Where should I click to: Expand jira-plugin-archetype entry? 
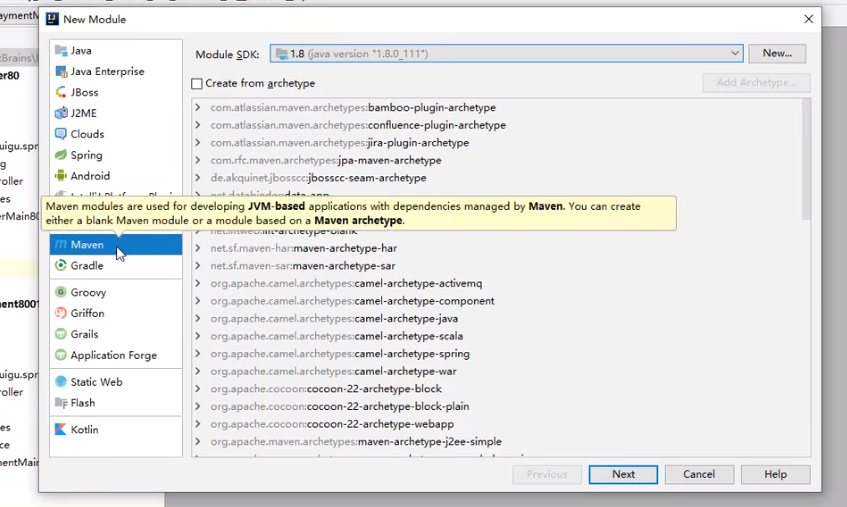click(198, 143)
